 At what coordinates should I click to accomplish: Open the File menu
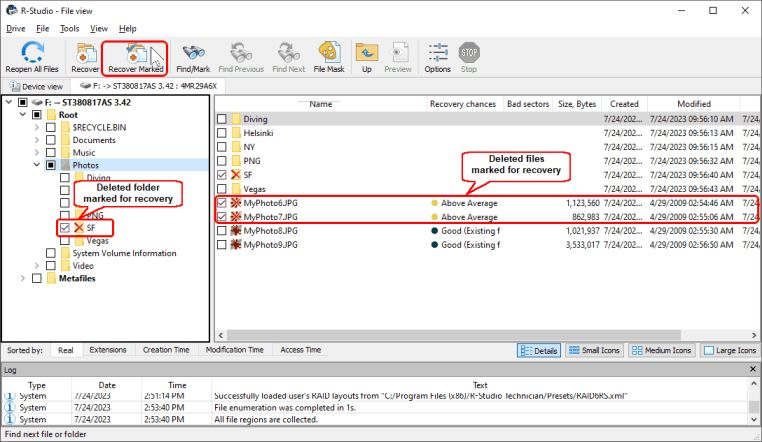[43, 29]
